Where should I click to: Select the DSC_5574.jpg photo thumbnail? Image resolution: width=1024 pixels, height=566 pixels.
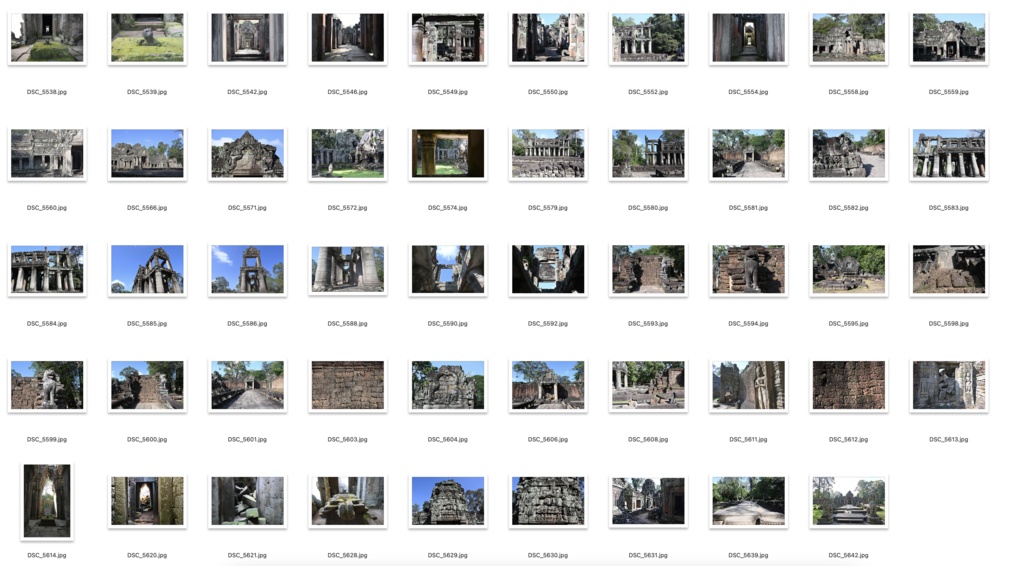[x=448, y=153]
